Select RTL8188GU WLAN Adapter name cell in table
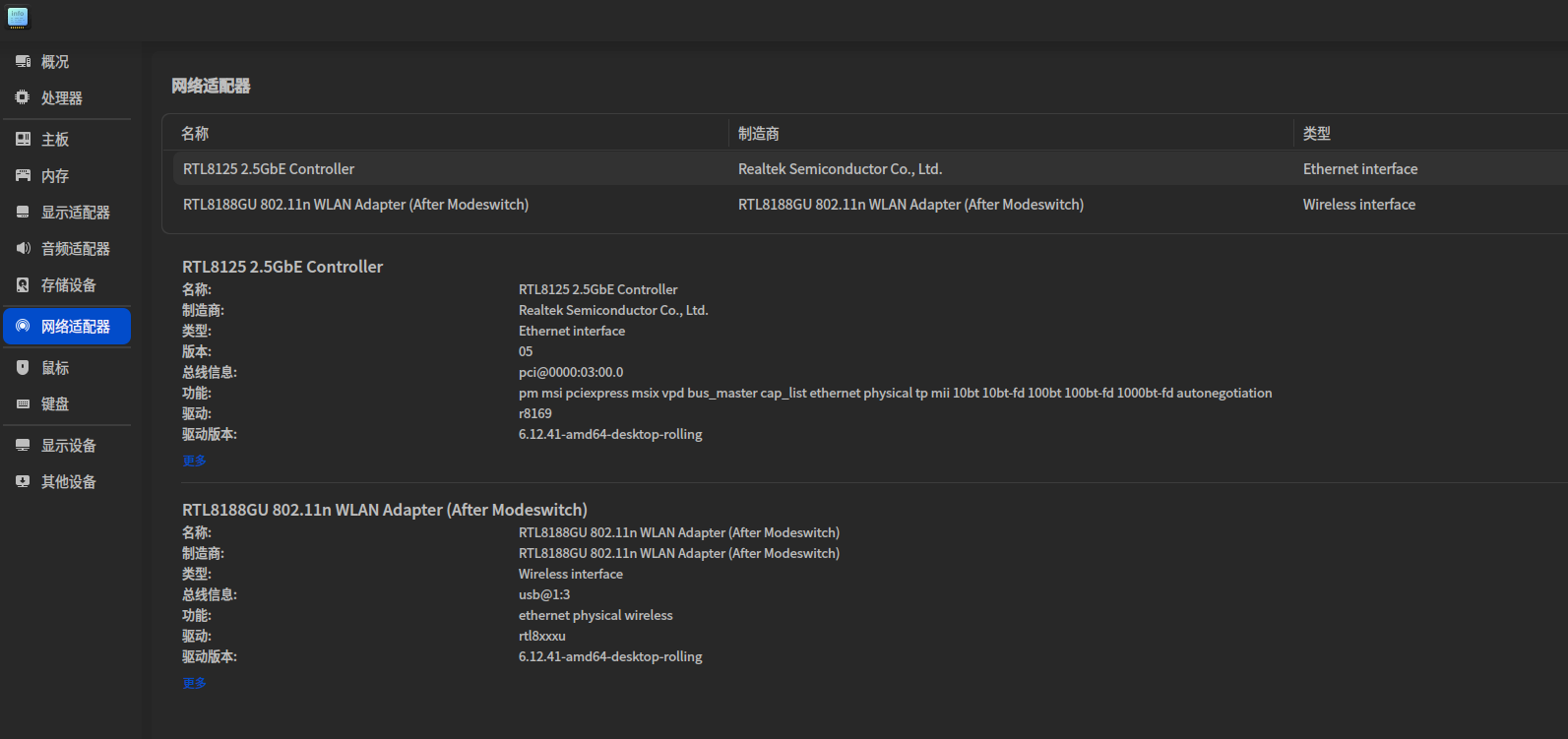This screenshot has height=739, width=1568. tap(355, 205)
